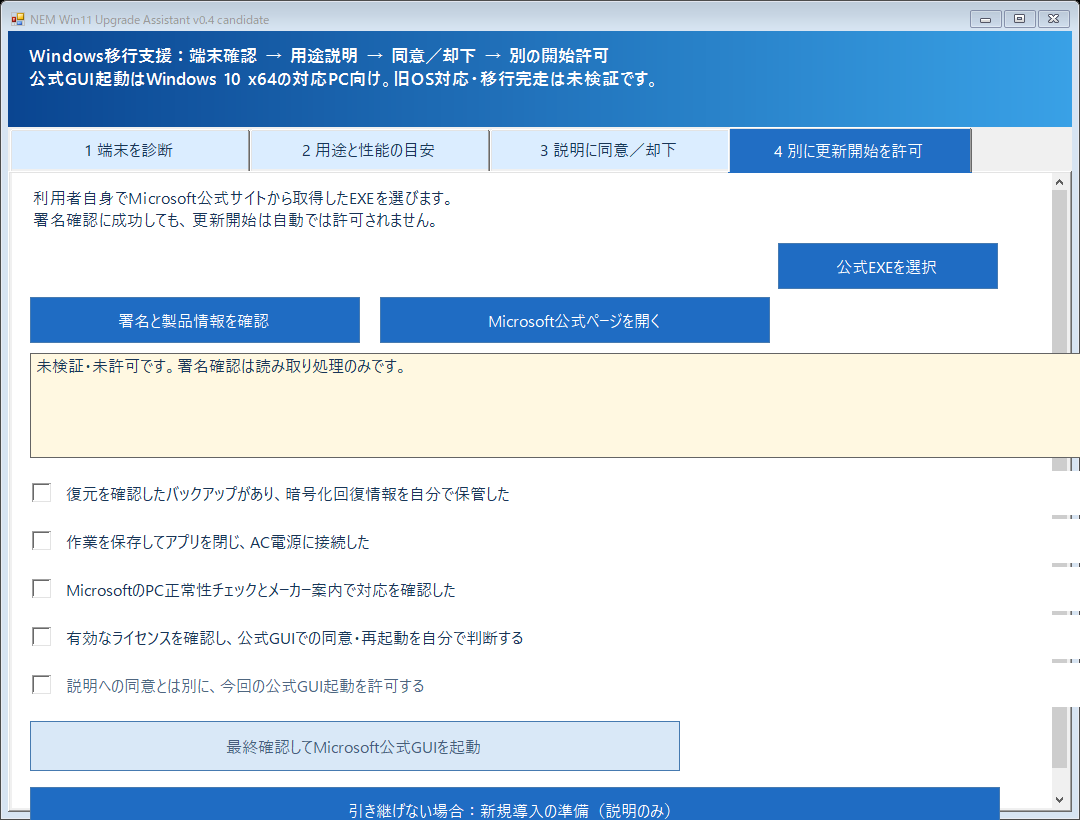Click the window title NEM Win11 Upgrade Assistant v0.4 candidate
This screenshot has height=820, width=1080.
(x=149, y=19)
